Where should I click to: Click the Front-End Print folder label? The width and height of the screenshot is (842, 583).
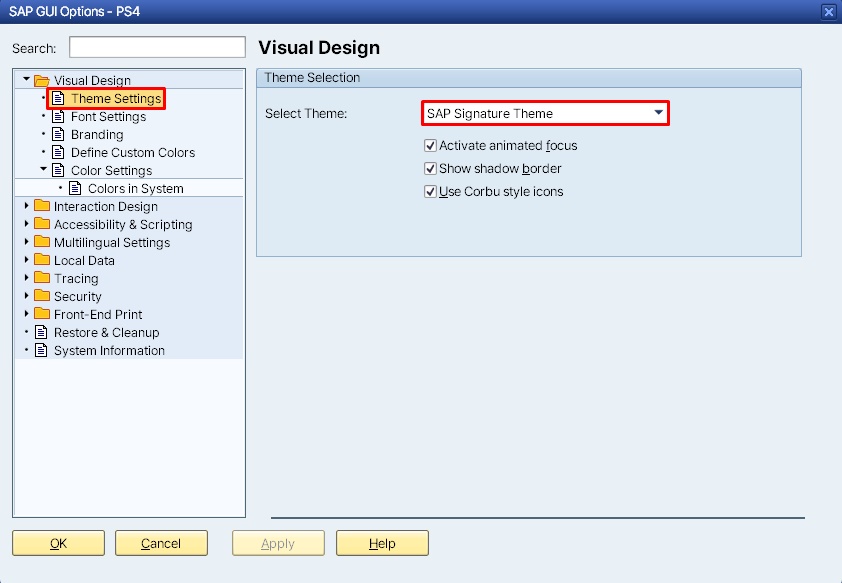(x=98, y=314)
